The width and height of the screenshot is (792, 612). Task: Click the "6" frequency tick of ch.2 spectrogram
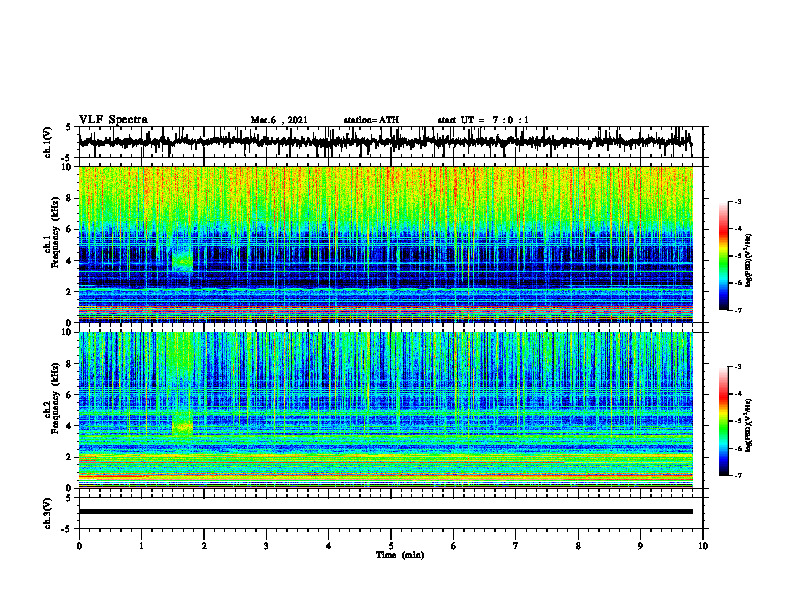pyautogui.click(x=71, y=395)
